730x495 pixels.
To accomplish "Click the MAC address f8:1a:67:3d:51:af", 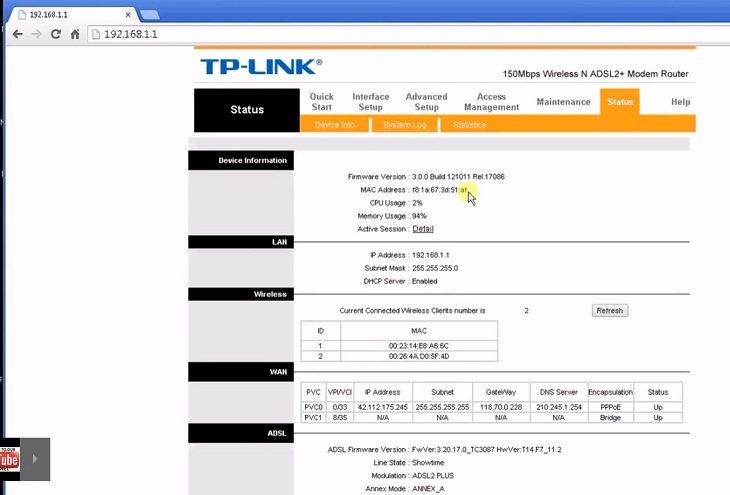I will coord(439,190).
